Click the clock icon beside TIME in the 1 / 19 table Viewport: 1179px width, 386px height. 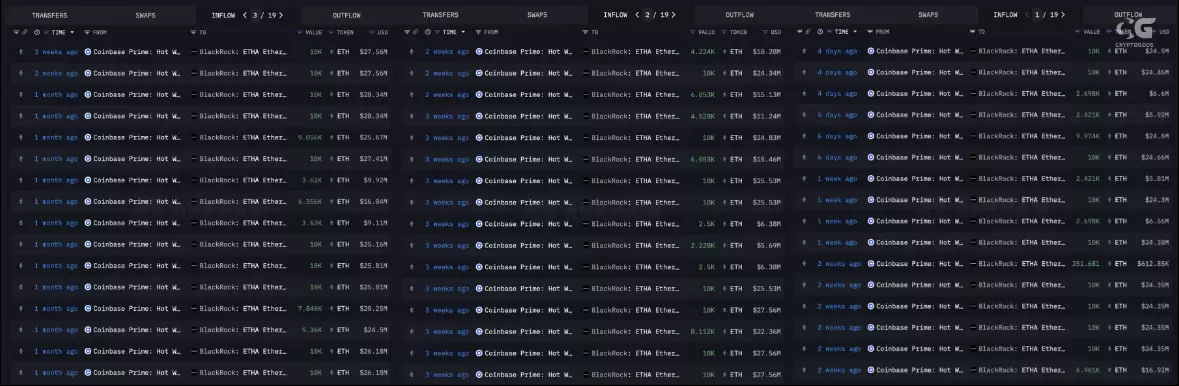pyautogui.click(x=820, y=32)
